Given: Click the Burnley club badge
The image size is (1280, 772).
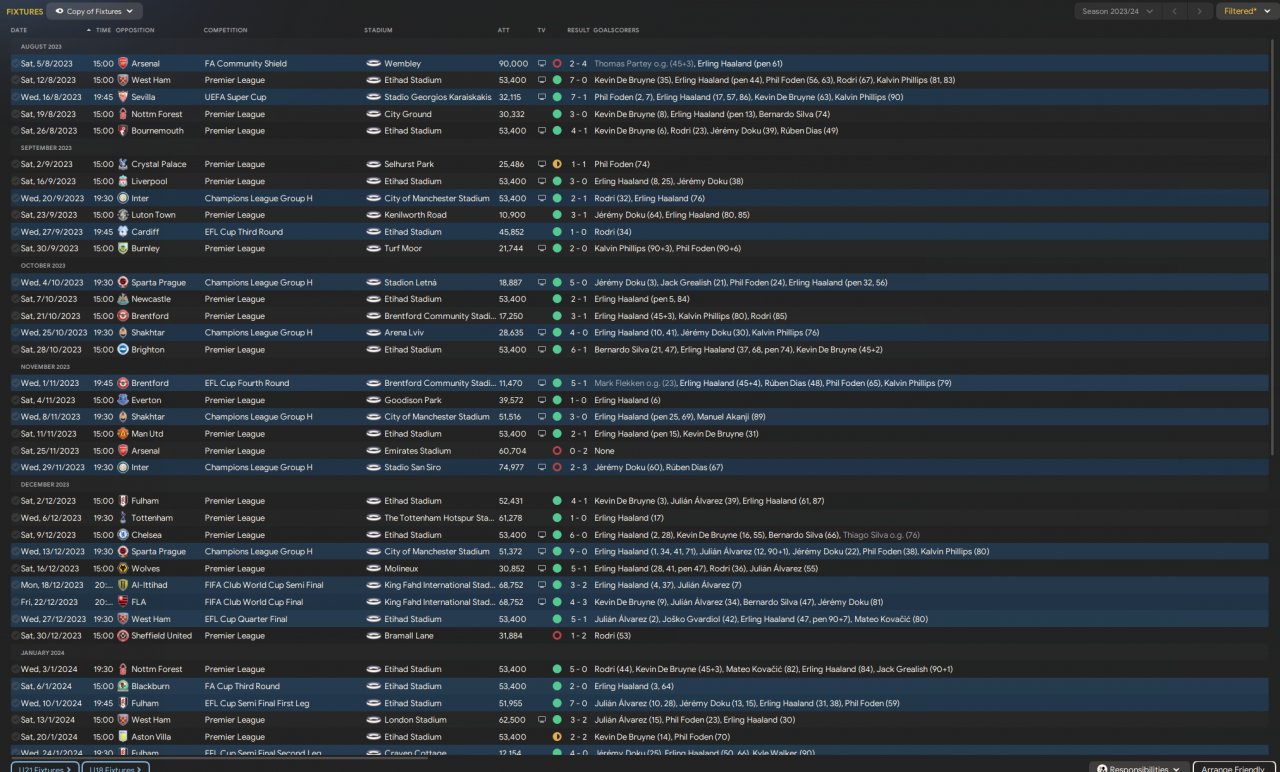Looking at the screenshot, I should pos(123,248).
